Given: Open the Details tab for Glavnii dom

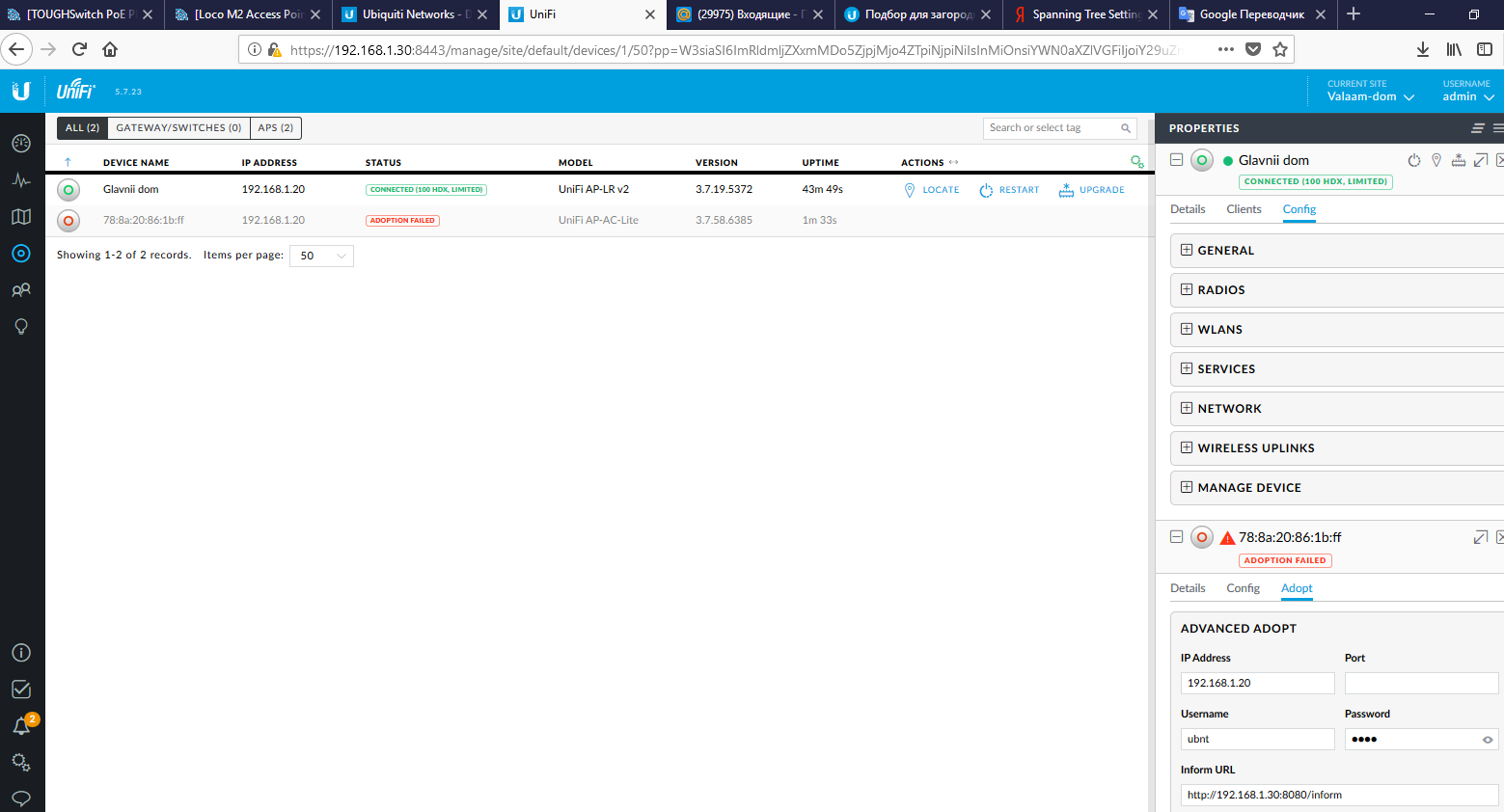Looking at the screenshot, I should click(1188, 209).
